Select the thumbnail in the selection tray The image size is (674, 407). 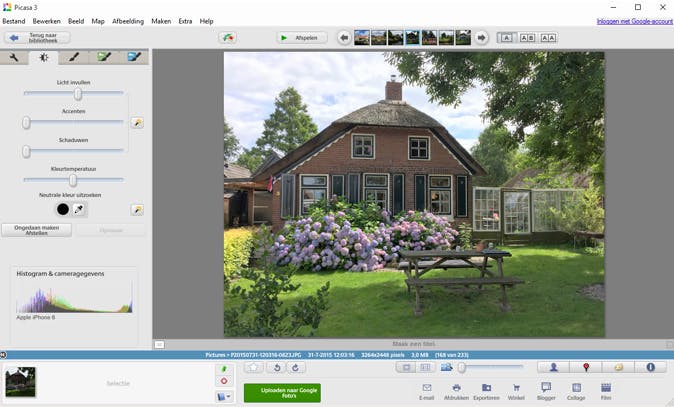coord(21,382)
